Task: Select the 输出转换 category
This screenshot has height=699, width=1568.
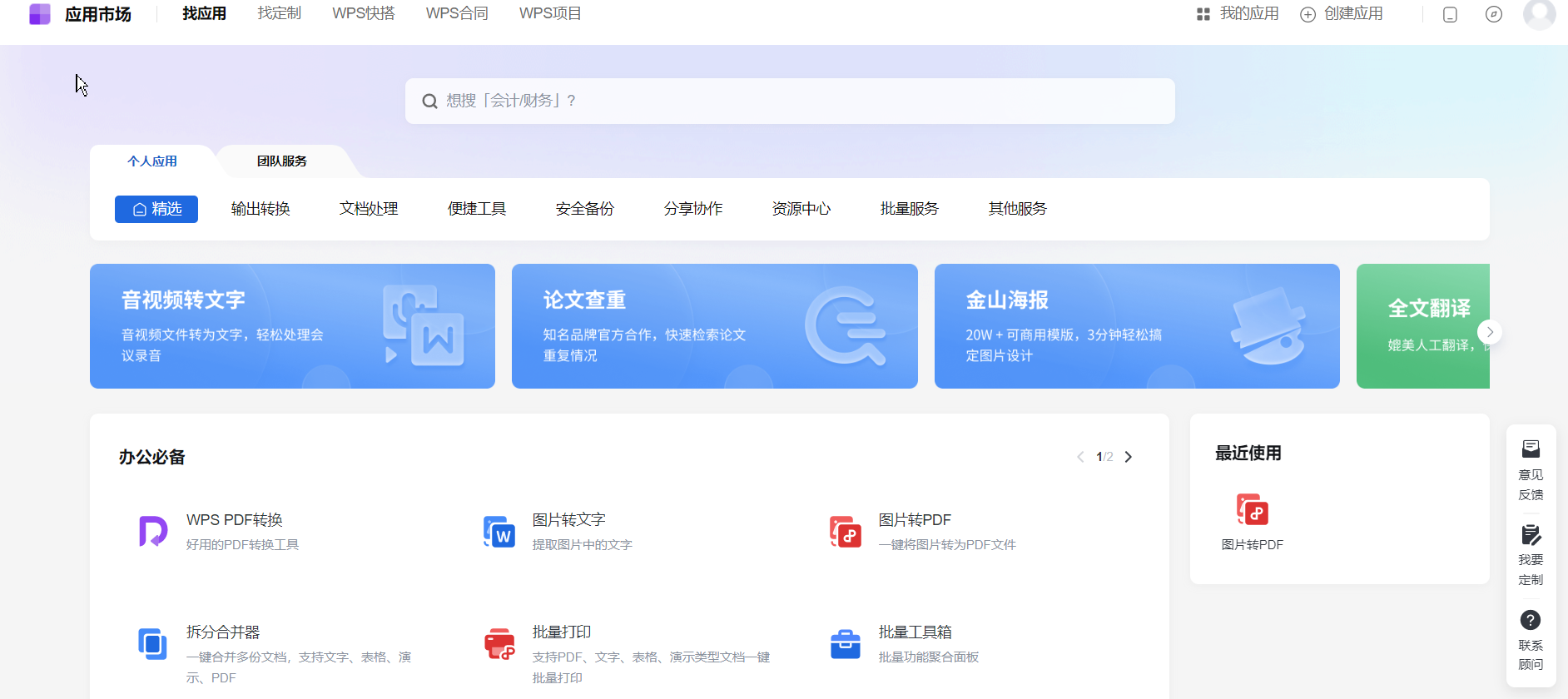Action: tap(261, 209)
